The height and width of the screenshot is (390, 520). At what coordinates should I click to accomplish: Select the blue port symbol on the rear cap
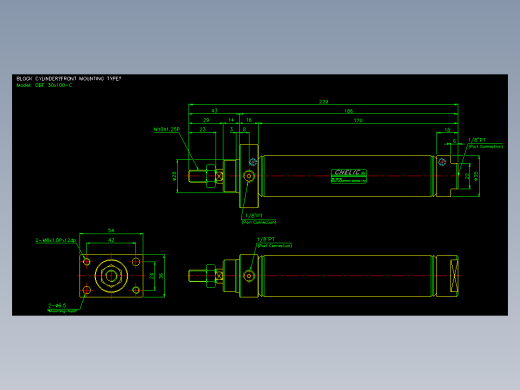click(442, 162)
